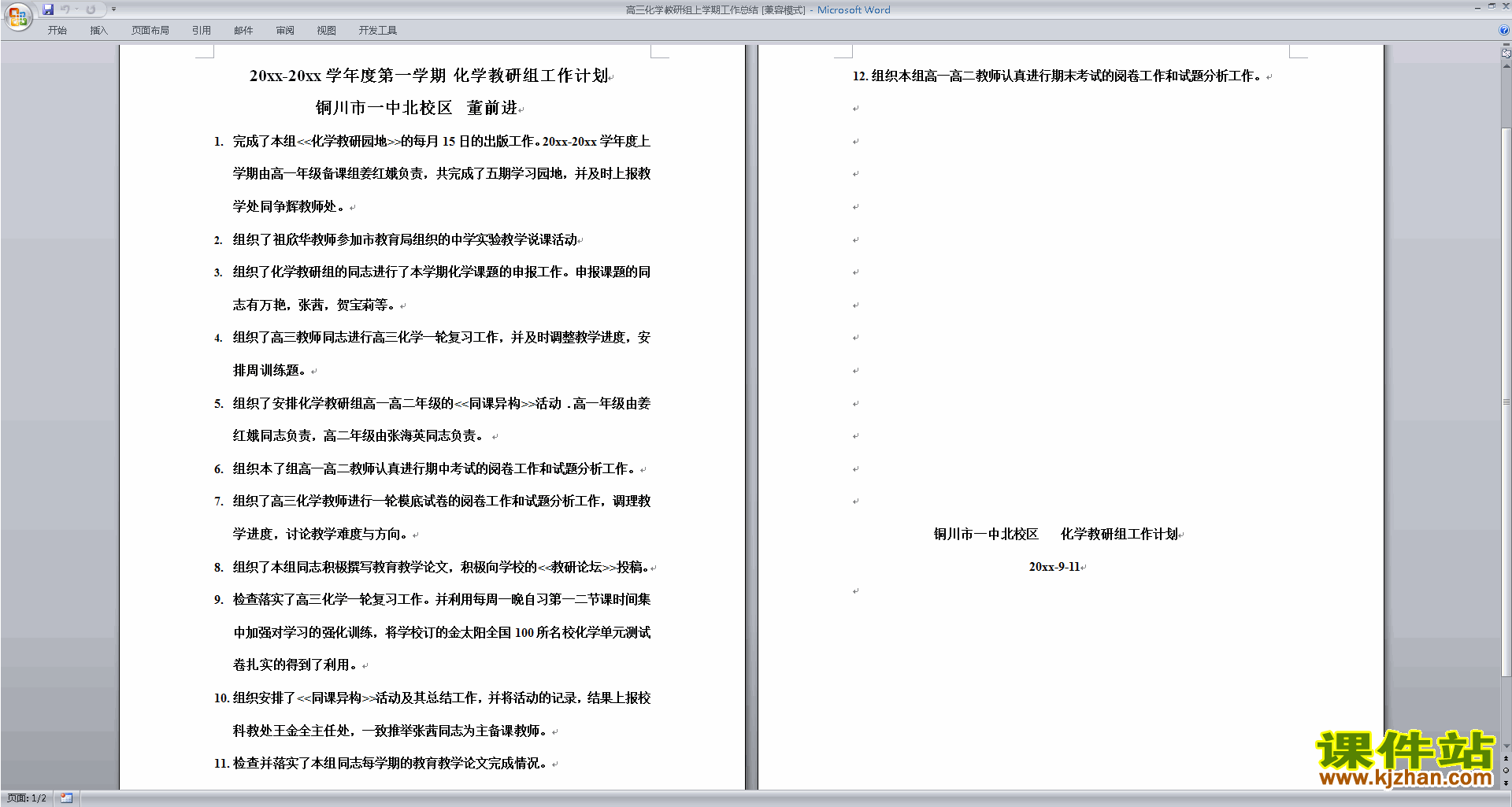Go to the next page button
The image size is (1512, 807).
pyautogui.click(x=1506, y=783)
